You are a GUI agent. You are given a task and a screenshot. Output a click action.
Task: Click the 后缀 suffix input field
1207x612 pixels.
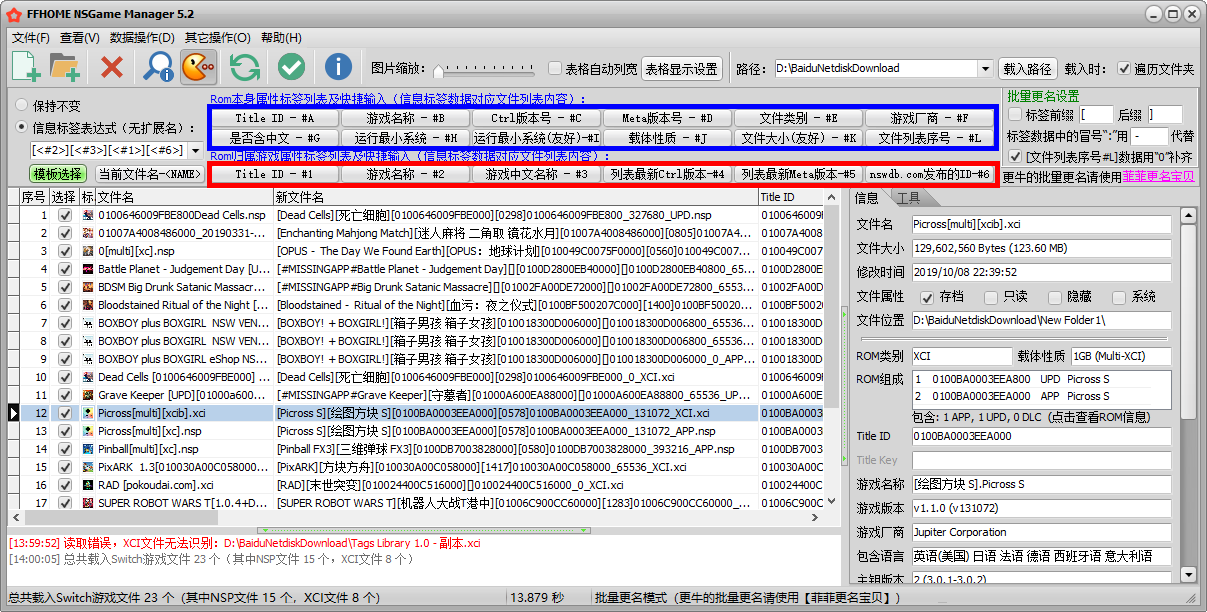point(1165,114)
